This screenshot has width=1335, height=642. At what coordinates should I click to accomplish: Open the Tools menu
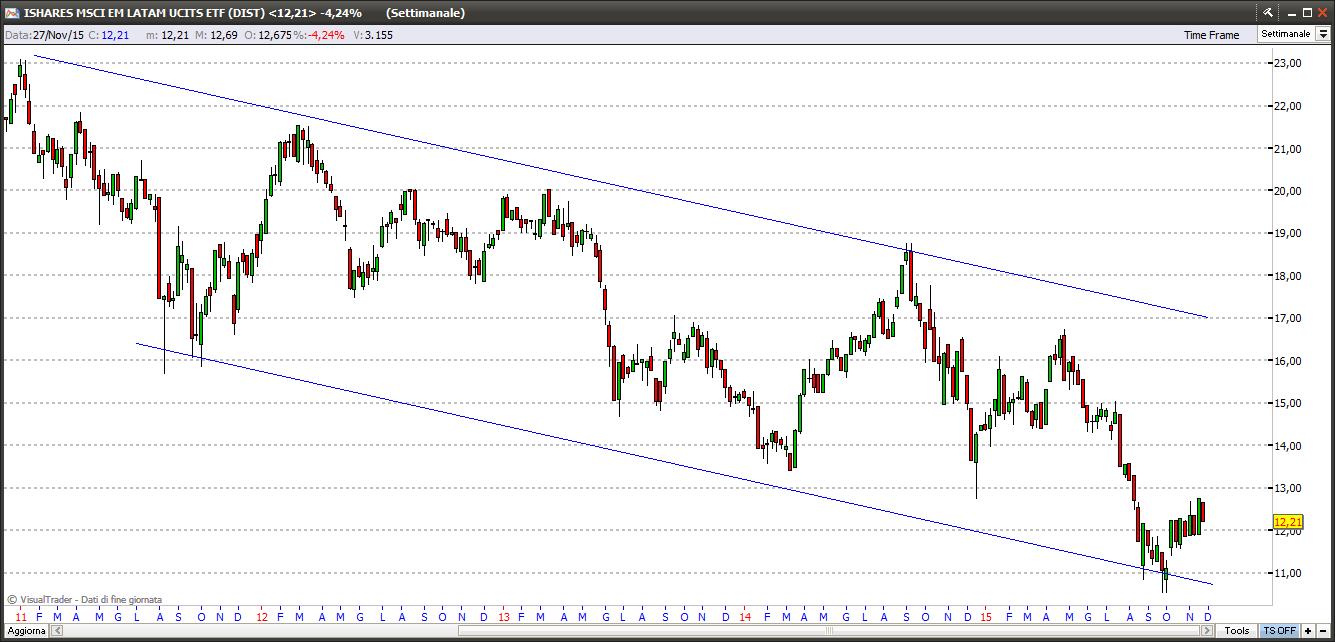[x=1237, y=631]
